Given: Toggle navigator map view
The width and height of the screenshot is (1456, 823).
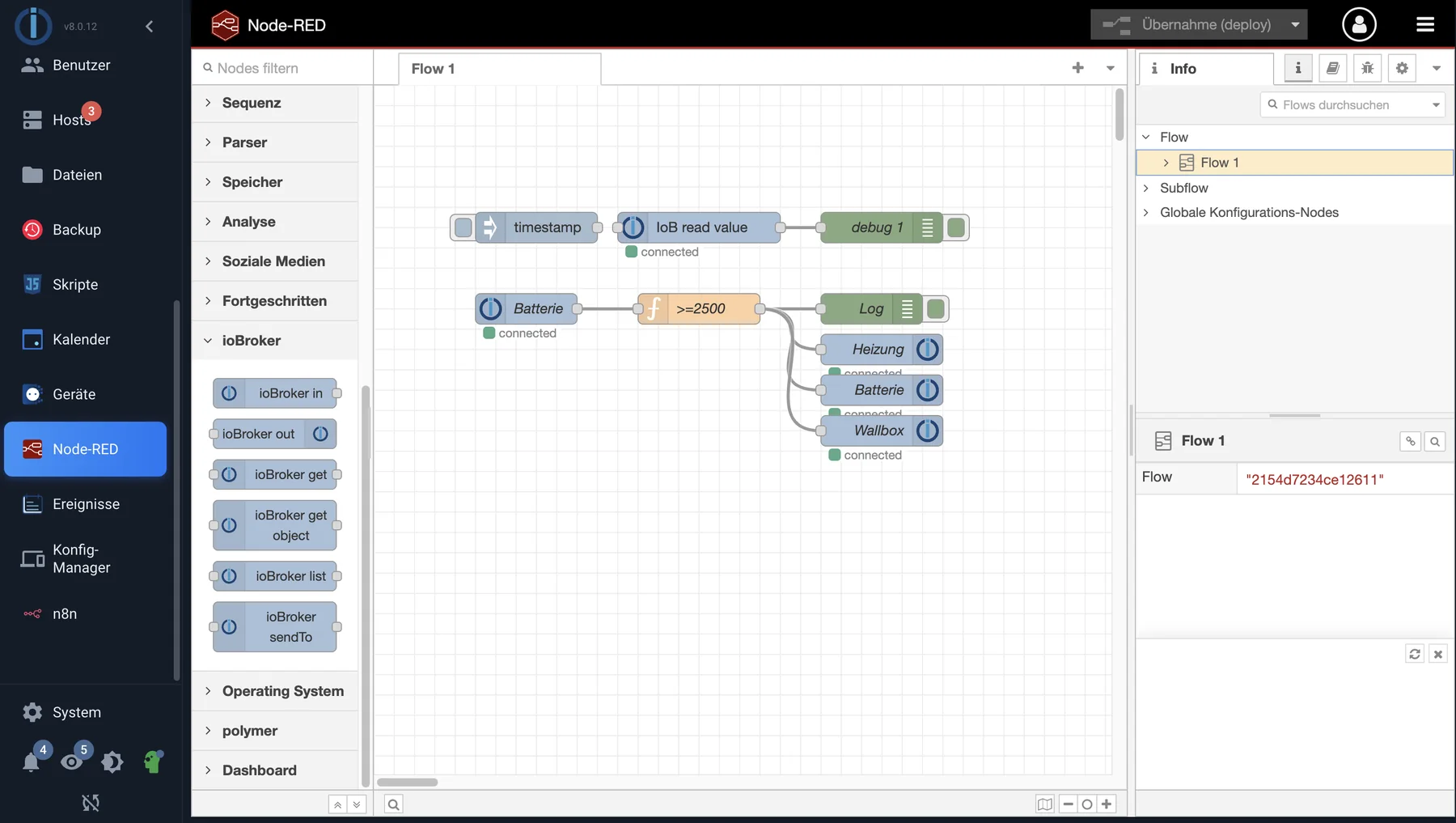Looking at the screenshot, I should click(x=1045, y=804).
